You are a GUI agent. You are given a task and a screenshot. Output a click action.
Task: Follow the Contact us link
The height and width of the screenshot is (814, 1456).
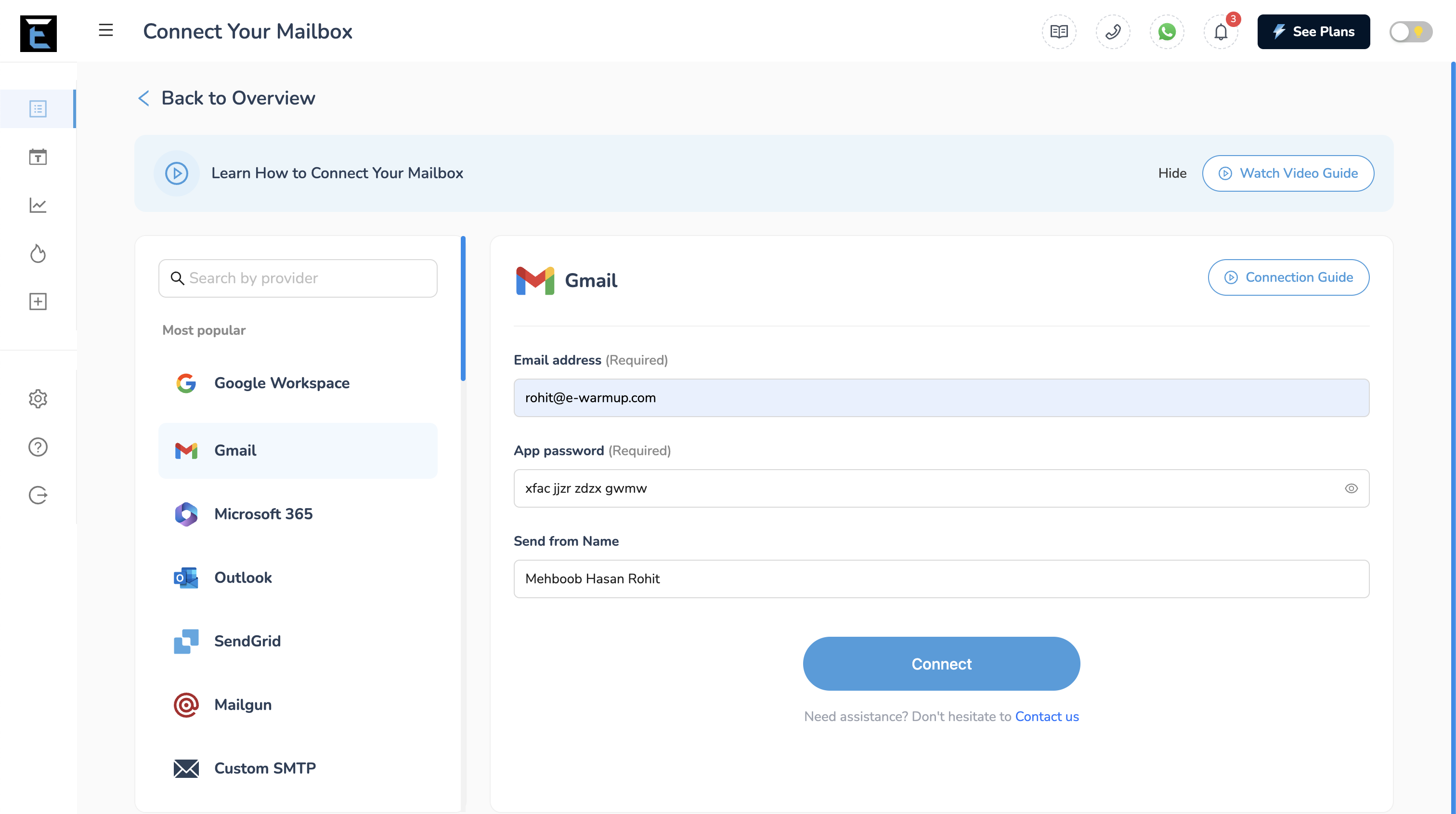(1047, 717)
